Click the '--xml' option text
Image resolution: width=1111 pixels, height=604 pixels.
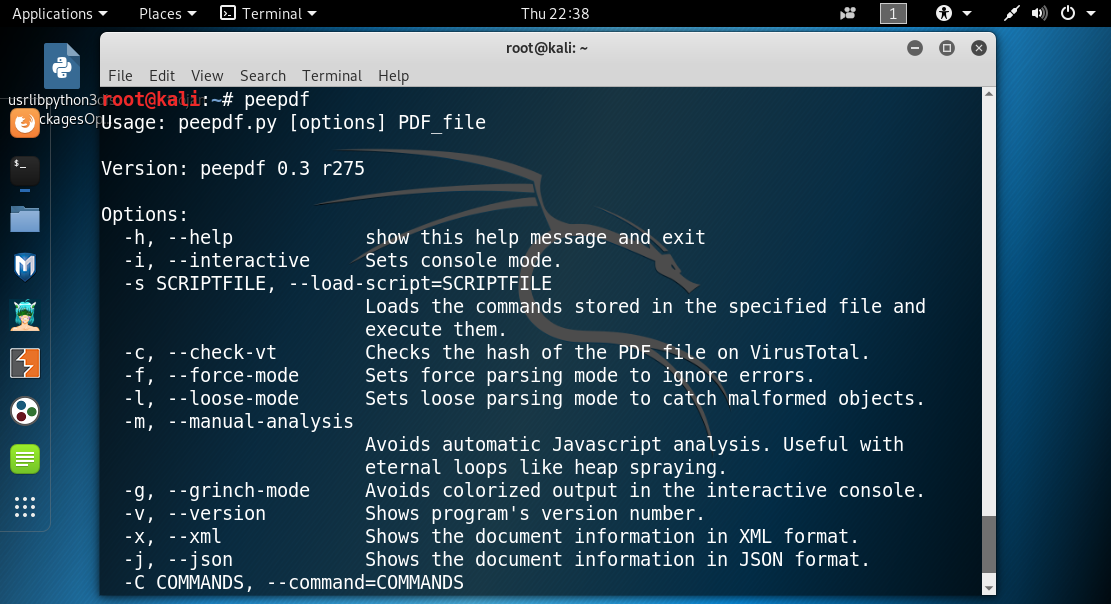click(195, 537)
